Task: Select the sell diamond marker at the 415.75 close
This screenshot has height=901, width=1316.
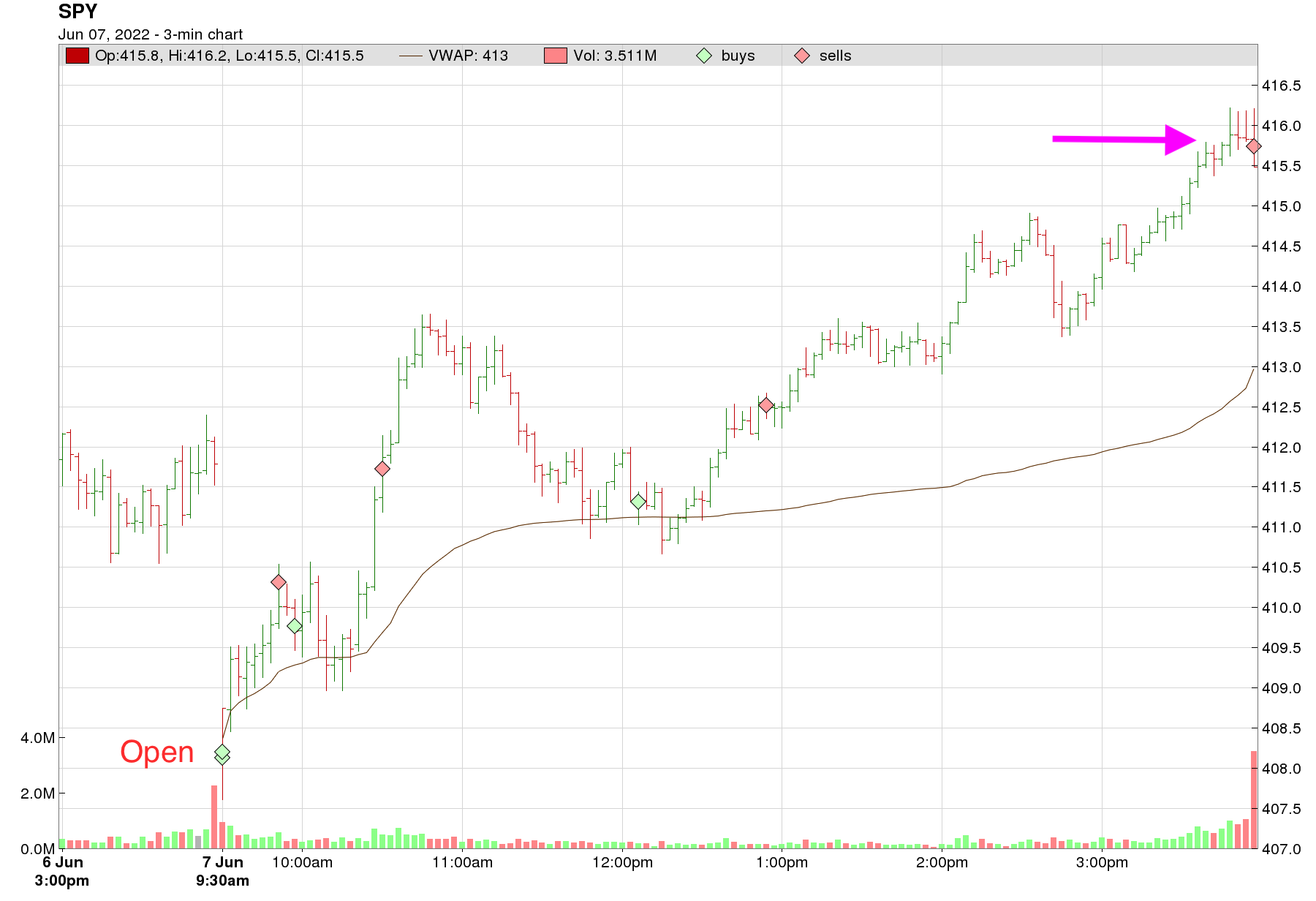Action: [x=1253, y=146]
